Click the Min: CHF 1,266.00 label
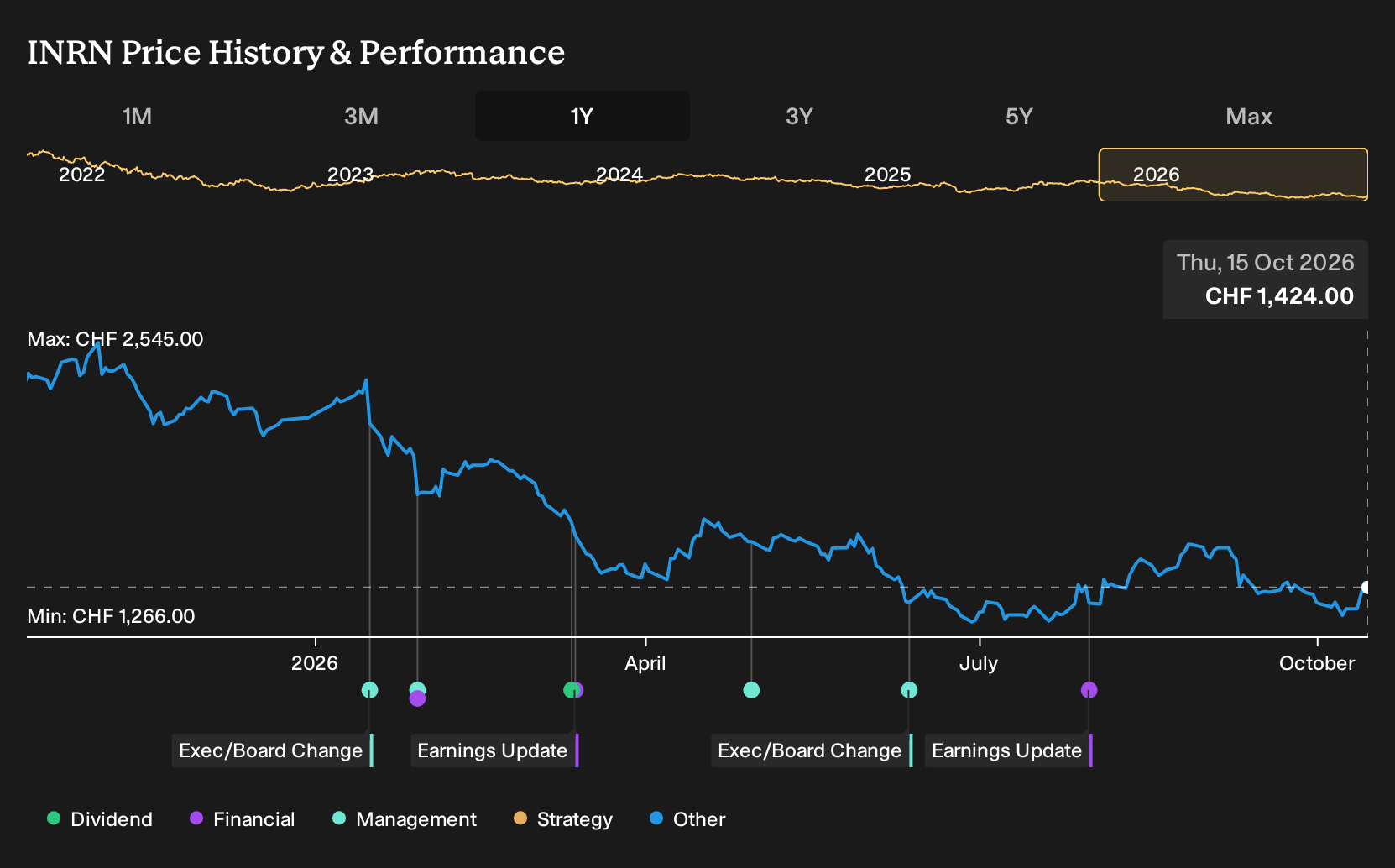This screenshot has height=868, width=1395. [111, 616]
